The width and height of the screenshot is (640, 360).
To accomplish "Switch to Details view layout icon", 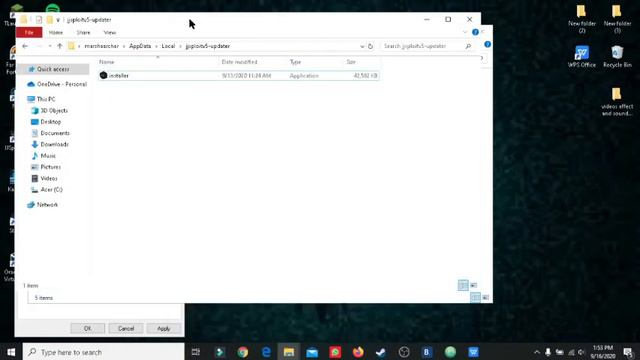I will point(463,285).
